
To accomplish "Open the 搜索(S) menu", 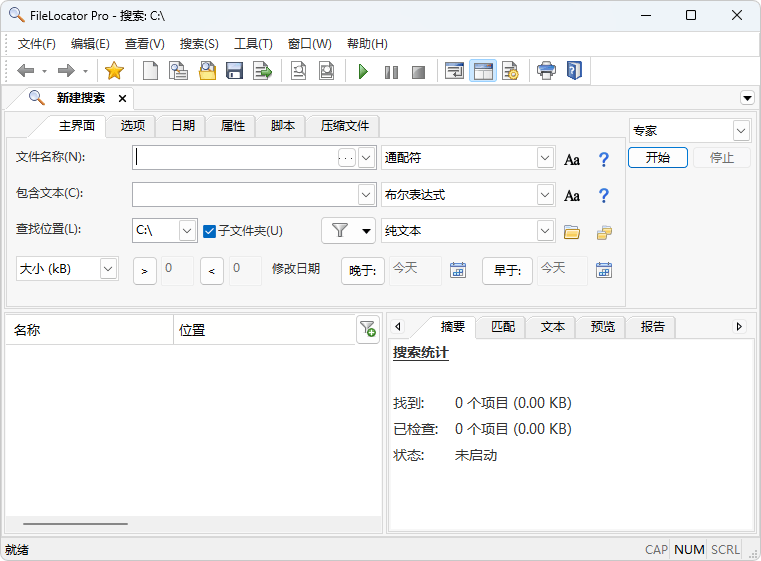I will 199,44.
